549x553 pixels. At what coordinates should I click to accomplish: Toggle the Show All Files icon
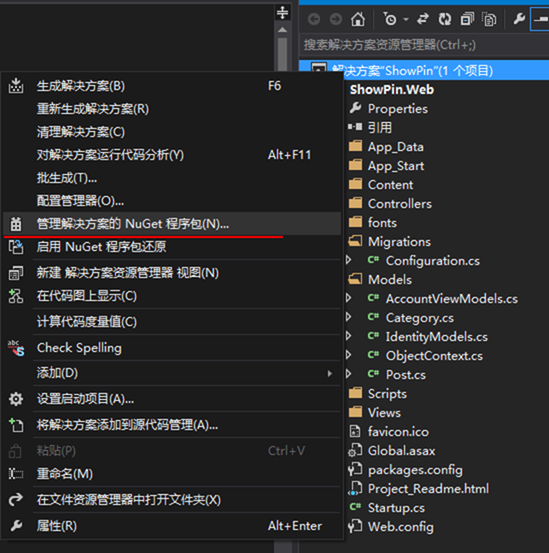pyautogui.click(x=489, y=19)
